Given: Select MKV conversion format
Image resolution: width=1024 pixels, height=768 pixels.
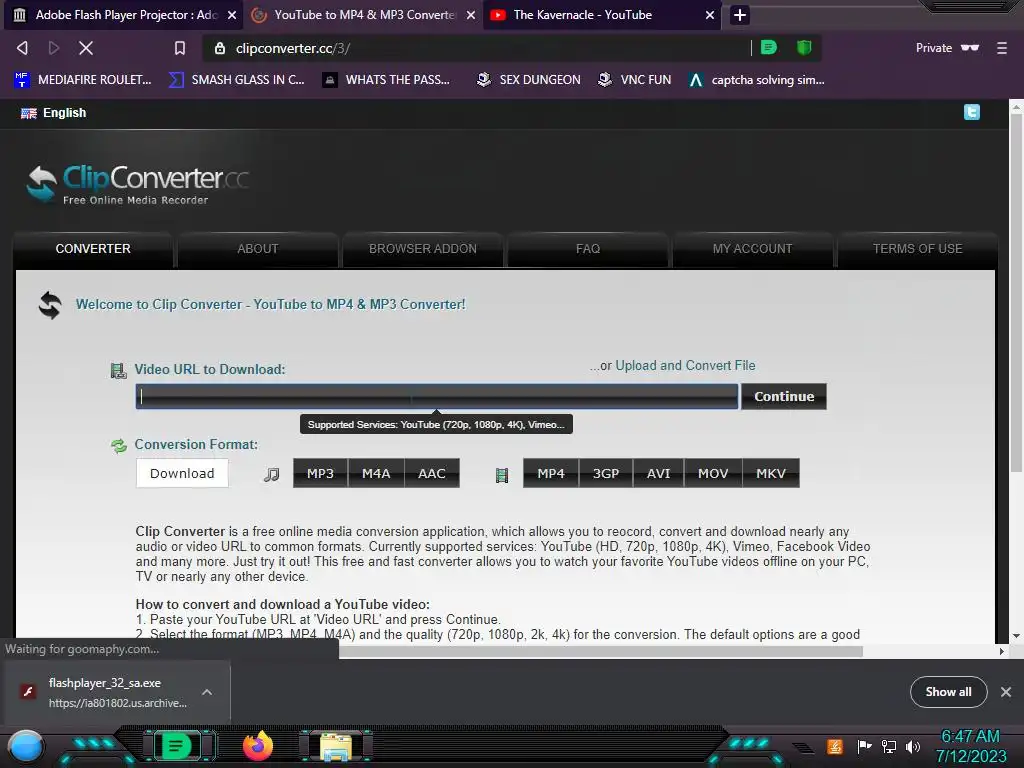Looking at the screenshot, I should (x=771, y=473).
